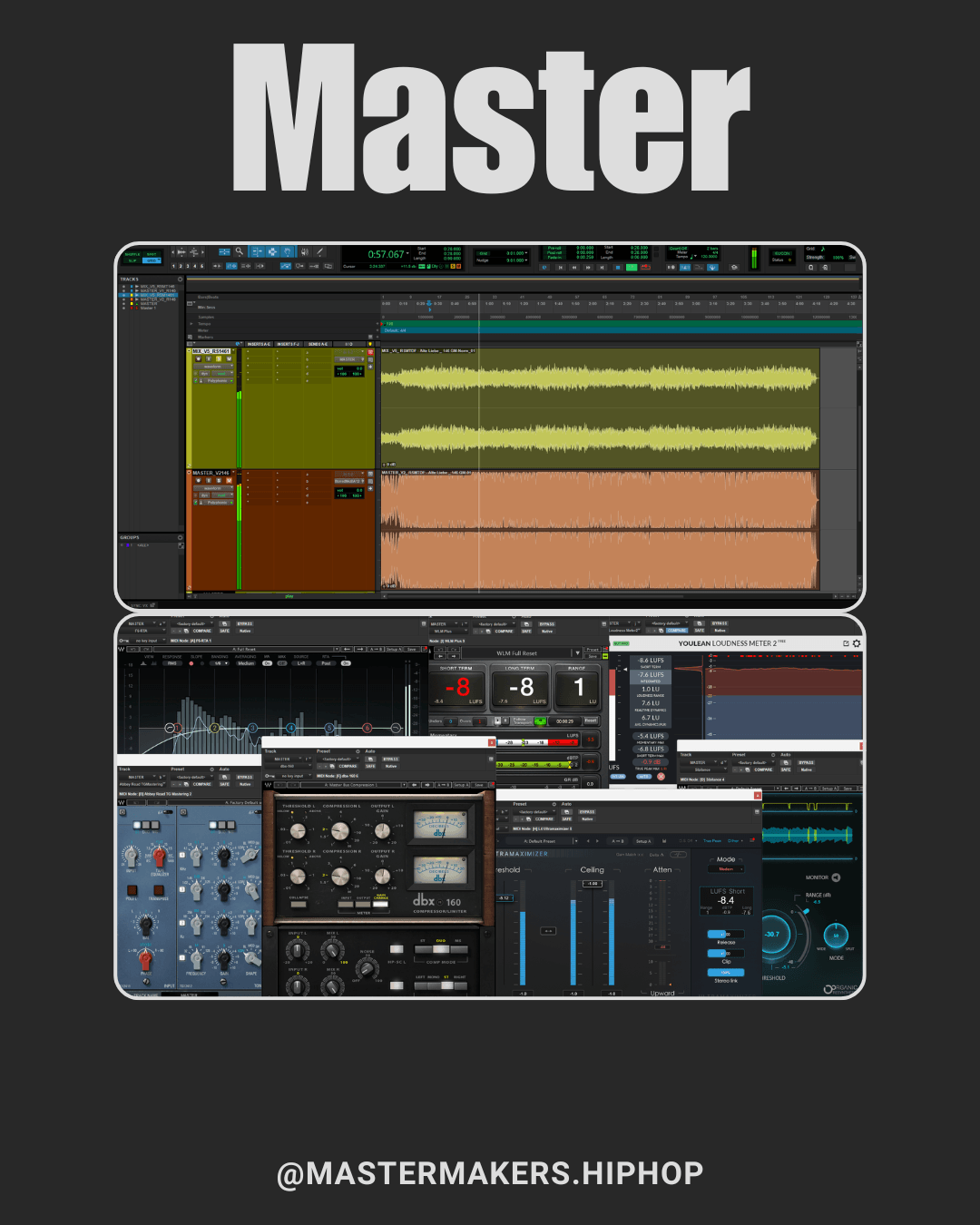This screenshot has width=980, height=1225.
Task: Open A: Default Preset dropdown in L4 Ultramaximizer
Action: tap(543, 841)
